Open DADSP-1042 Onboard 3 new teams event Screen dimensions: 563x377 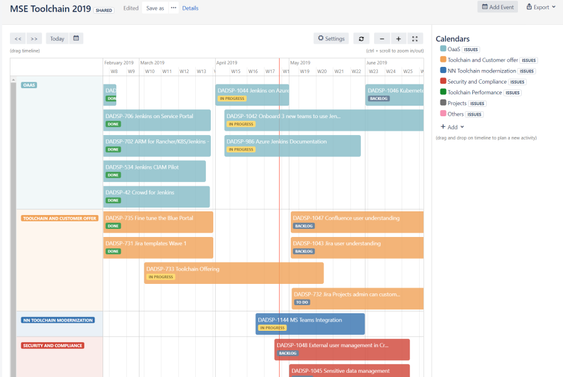pyautogui.click(x=324, y=120)
